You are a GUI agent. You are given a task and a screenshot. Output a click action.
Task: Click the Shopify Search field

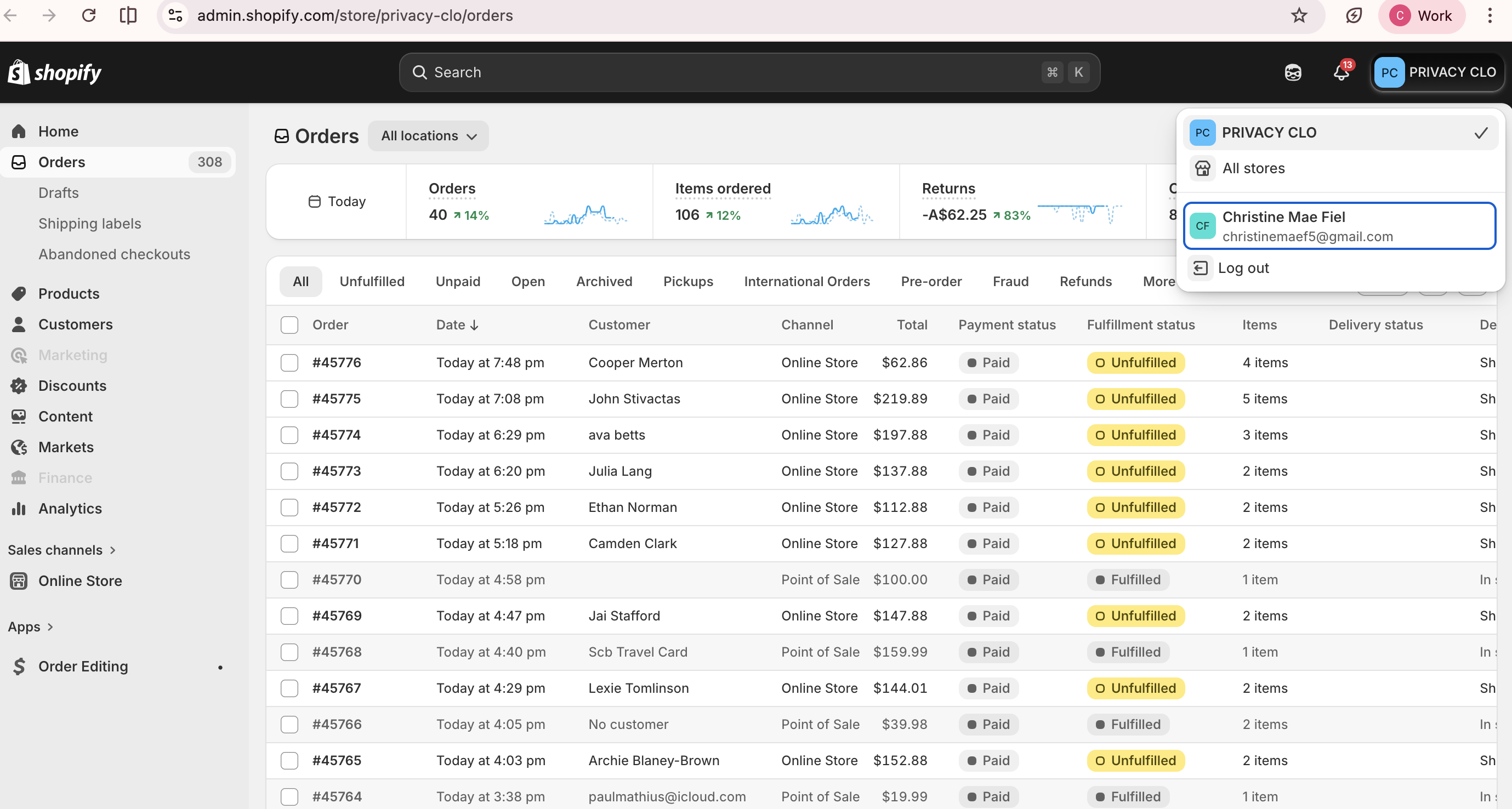(x=749, y=72)
